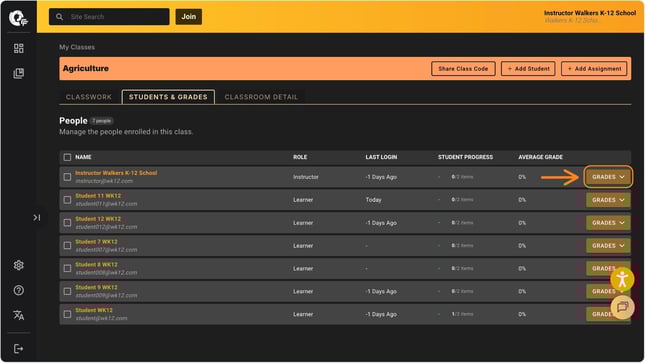Check the Student 11 WK12 row checkbox

[x=67, y=200]
